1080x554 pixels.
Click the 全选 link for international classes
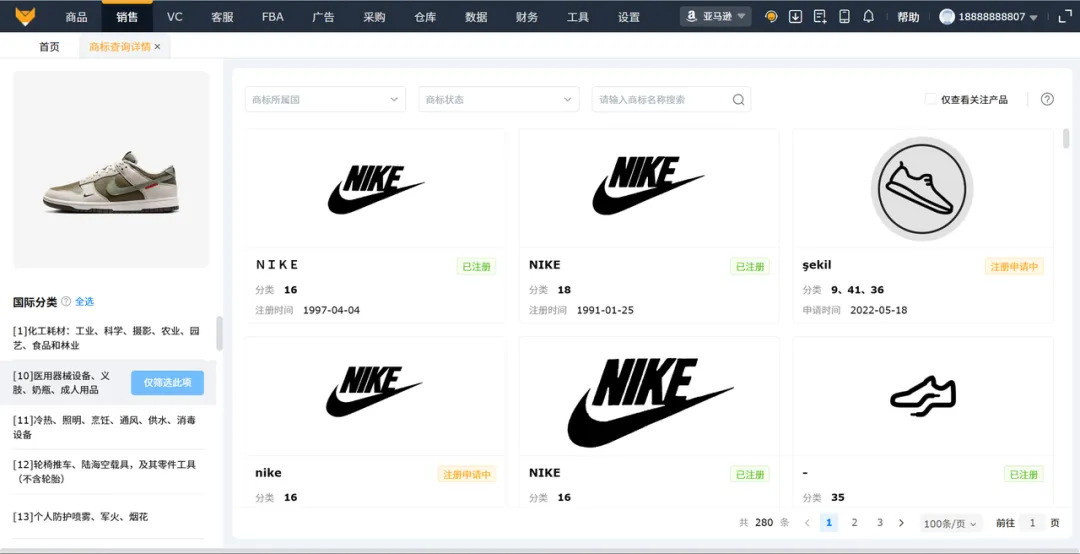pos(84,301)
